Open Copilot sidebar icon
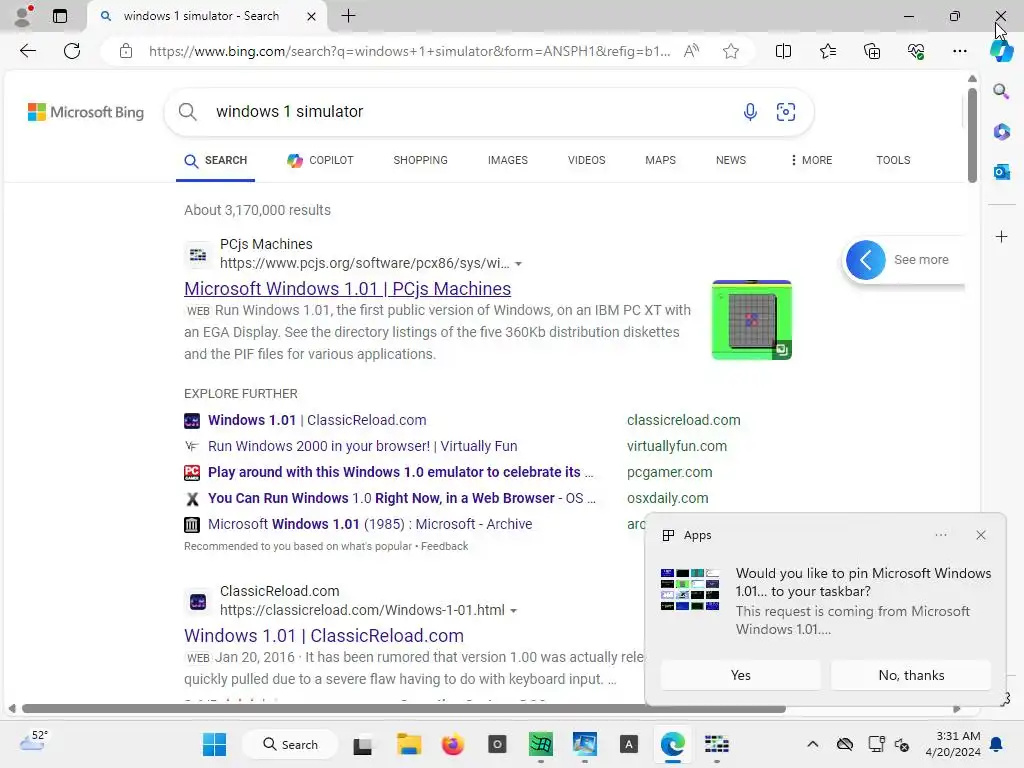The height and width of the screenshot is (768, 1024). [1001, 51]
